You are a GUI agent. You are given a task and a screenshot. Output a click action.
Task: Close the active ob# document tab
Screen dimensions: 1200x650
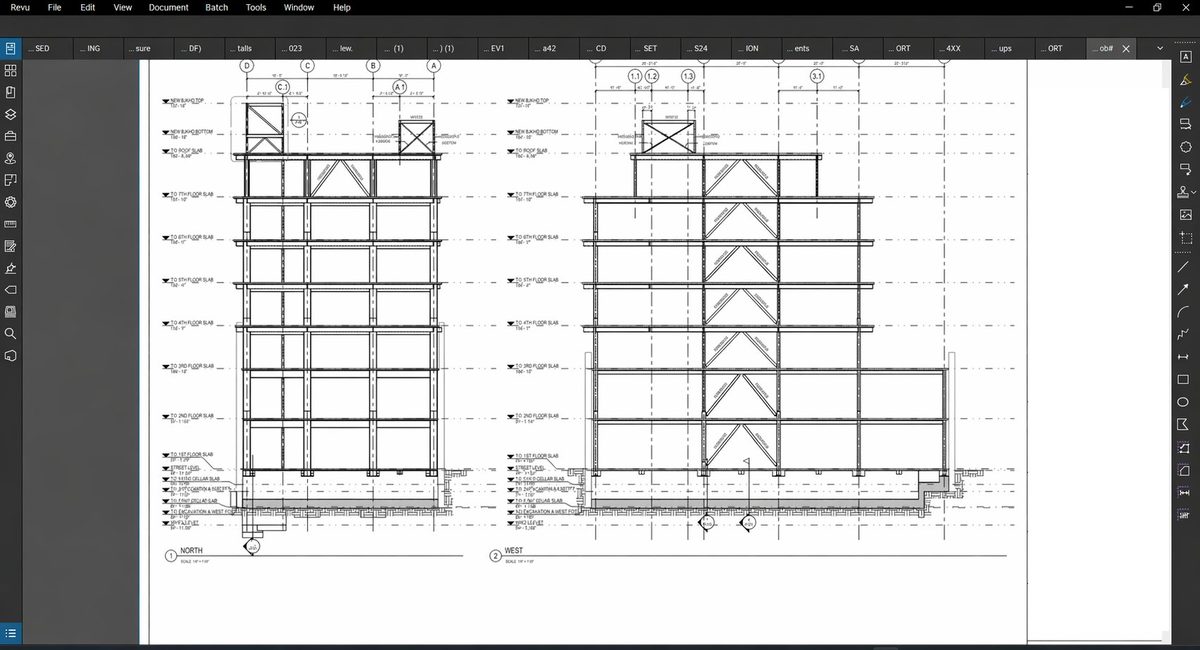pyautogui.click(x=1126, y=47)
